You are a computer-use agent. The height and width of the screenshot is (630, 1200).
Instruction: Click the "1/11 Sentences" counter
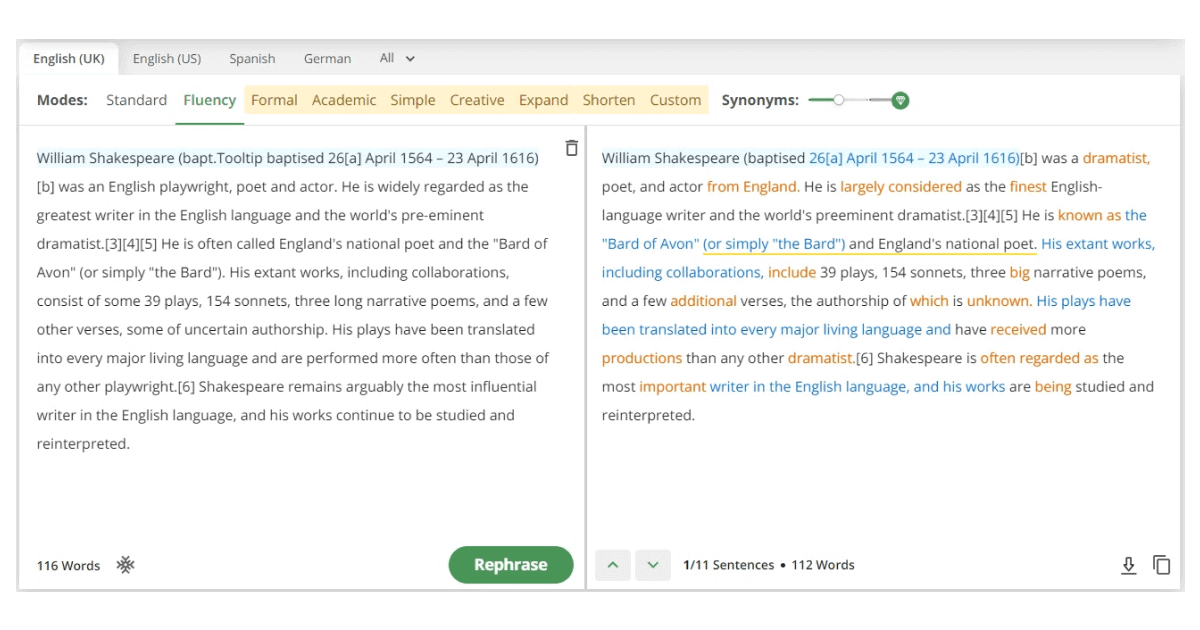coord(729,565)
